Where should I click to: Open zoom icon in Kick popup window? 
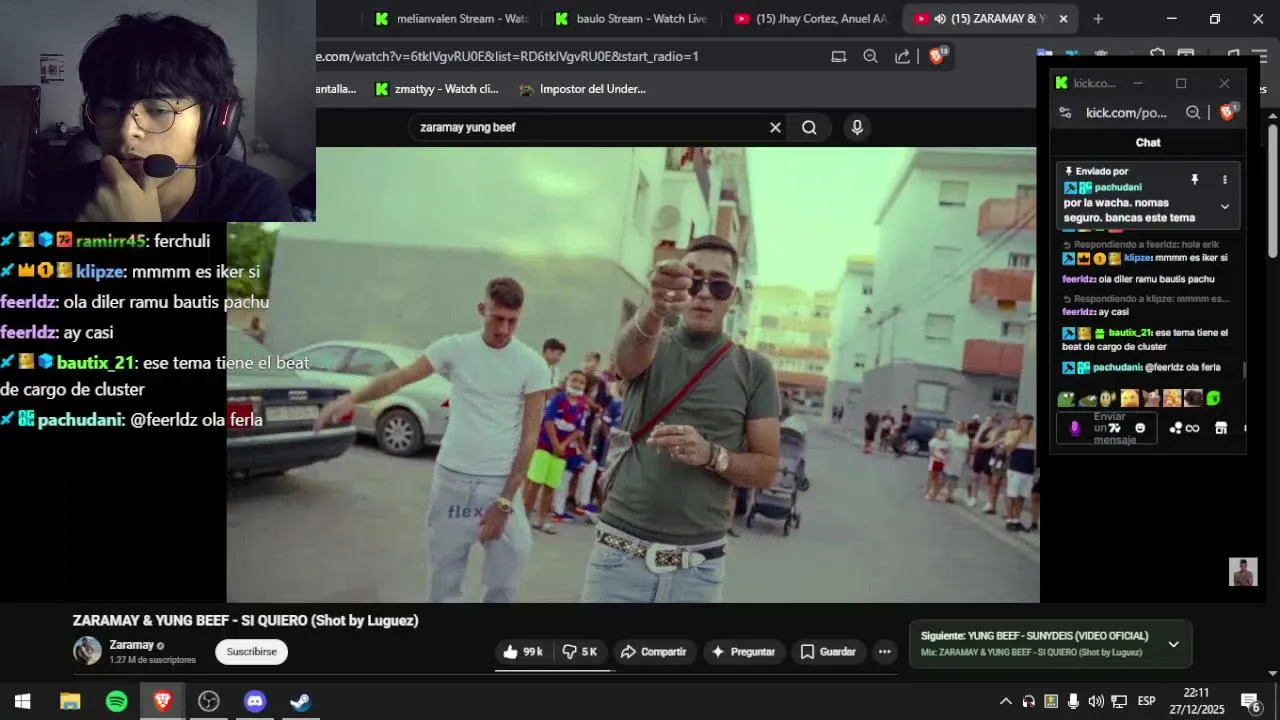point(1193,113)
